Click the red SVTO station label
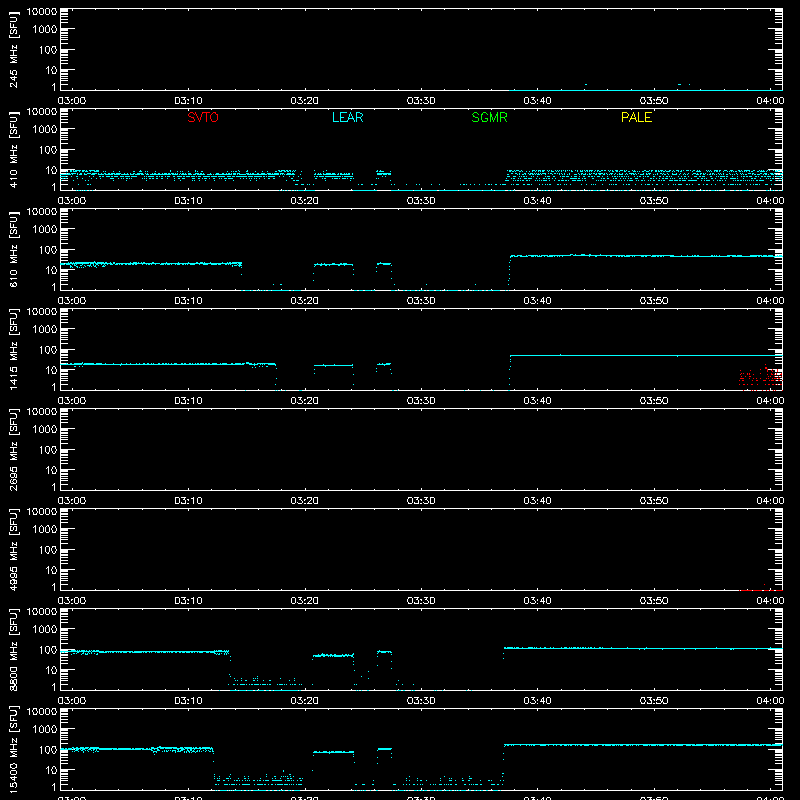This screenshot has height=800, width=800. pyautogui.click(x=203, y=117)
